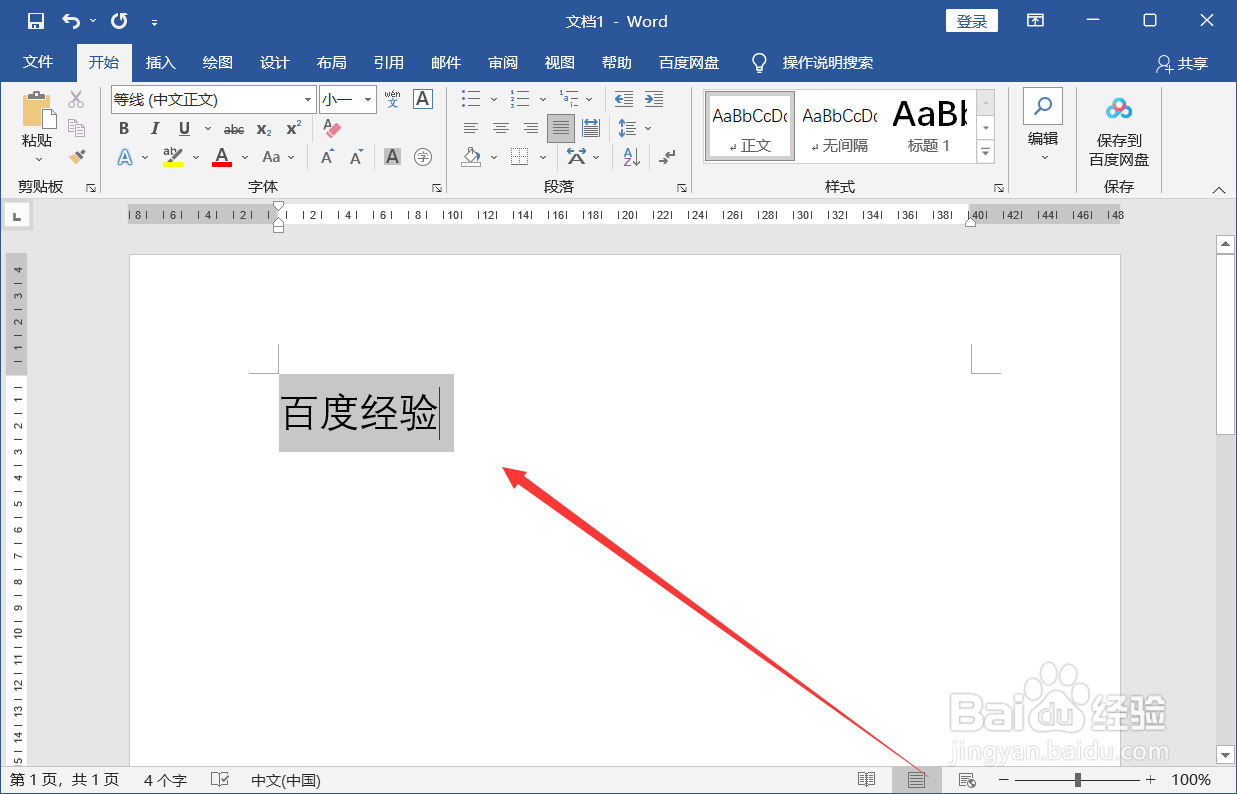Switch to Web Layout view in status bar
Viewport: 1237px width, 794px height.
point(967,780)
